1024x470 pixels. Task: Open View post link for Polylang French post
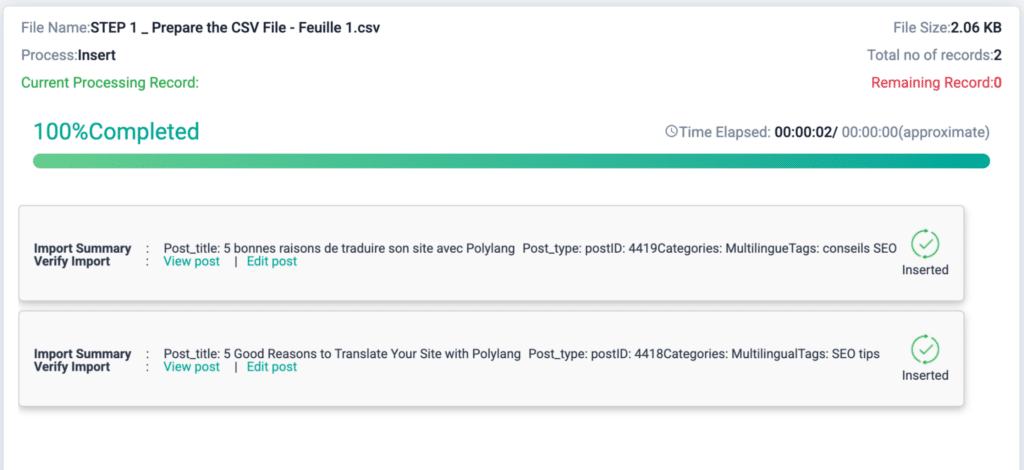191,262
